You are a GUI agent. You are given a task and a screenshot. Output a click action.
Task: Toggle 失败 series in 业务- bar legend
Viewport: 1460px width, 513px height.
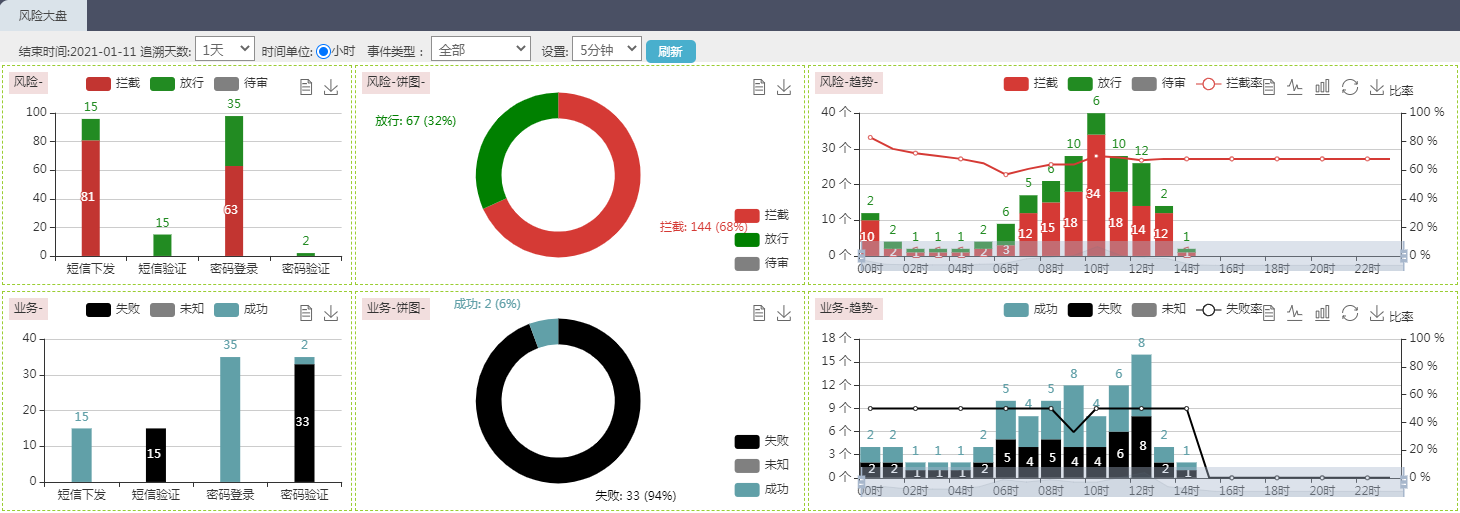(x=113, y=309)
